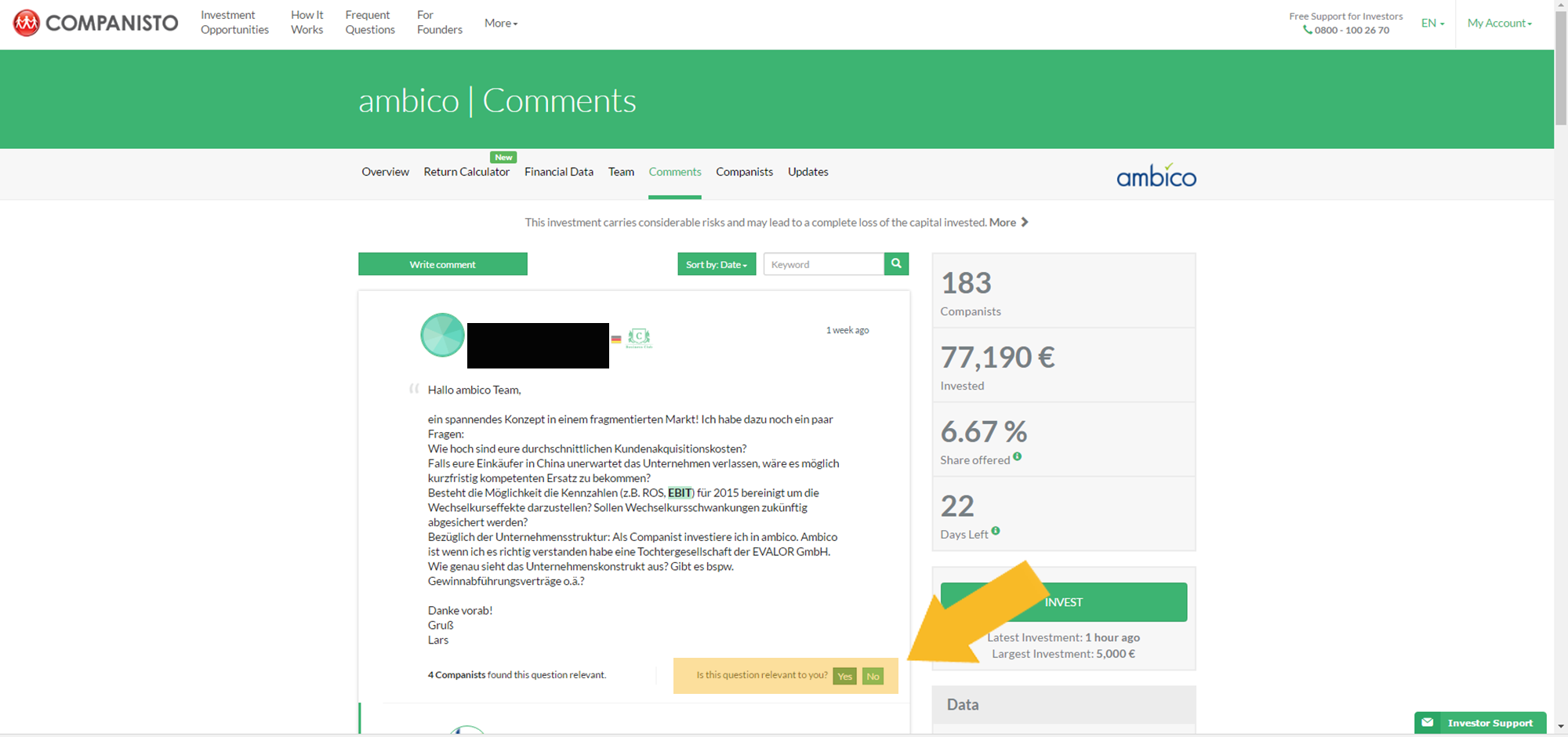1568x737 pixels.
Task: Click the 6.67 % share figure
Action: (984, 432)
